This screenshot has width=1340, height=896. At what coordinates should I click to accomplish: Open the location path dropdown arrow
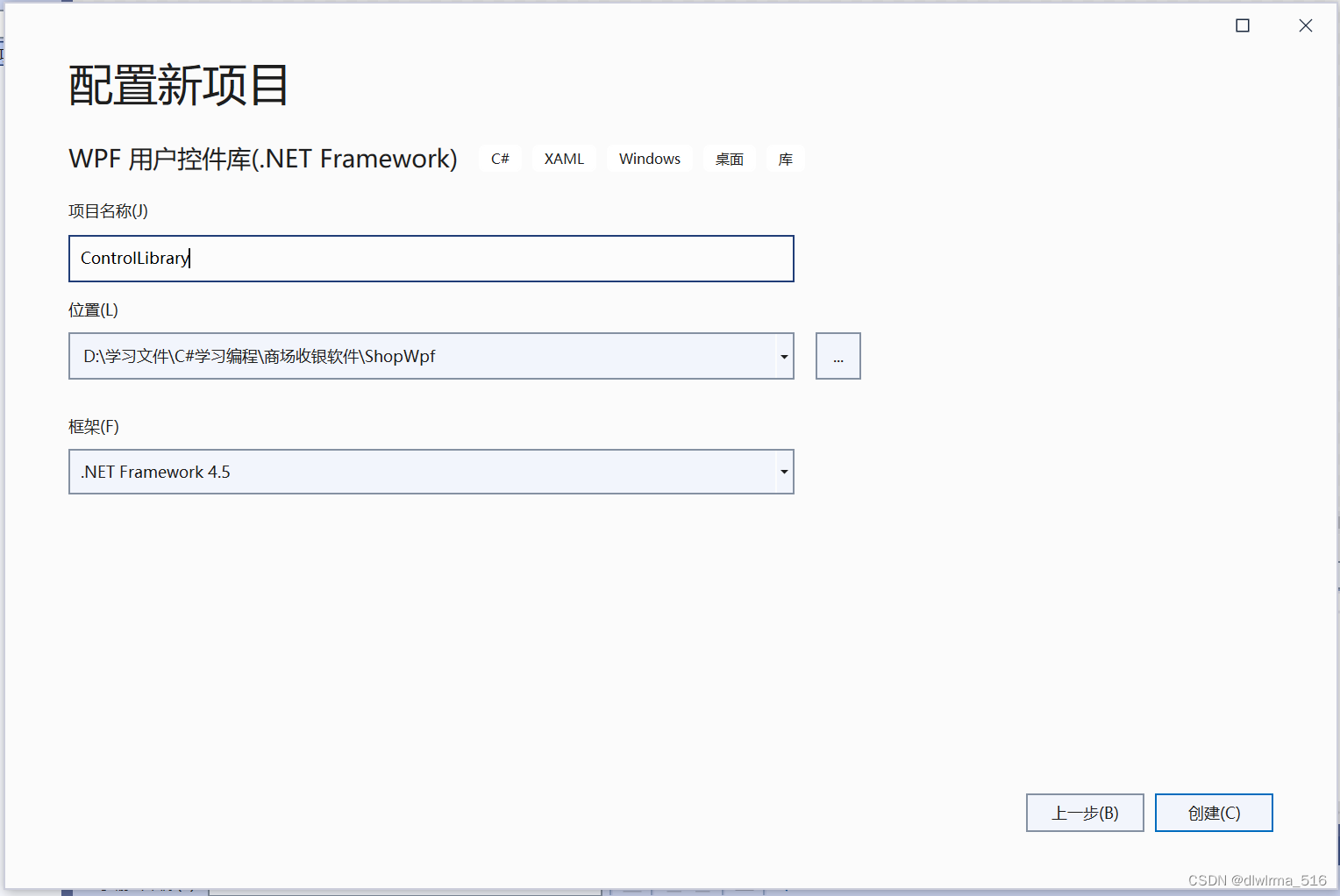pos(784,356)
